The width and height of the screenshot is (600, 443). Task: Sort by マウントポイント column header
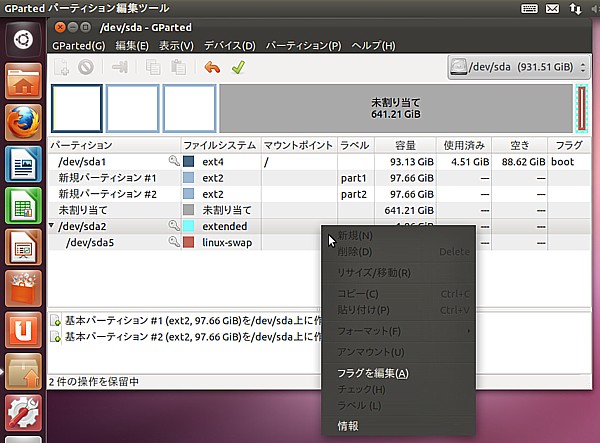tap(299, 145)
